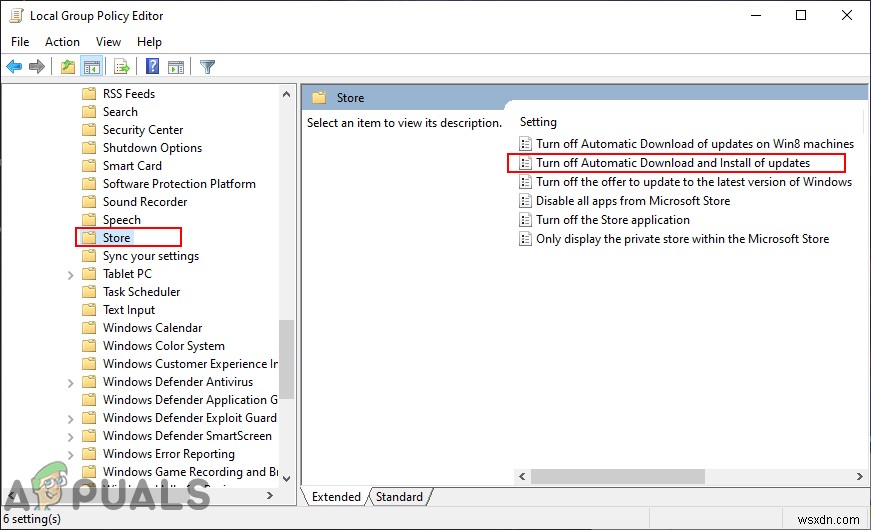Select the Search folder in tree
871x530 pixels.
[120, 112]
